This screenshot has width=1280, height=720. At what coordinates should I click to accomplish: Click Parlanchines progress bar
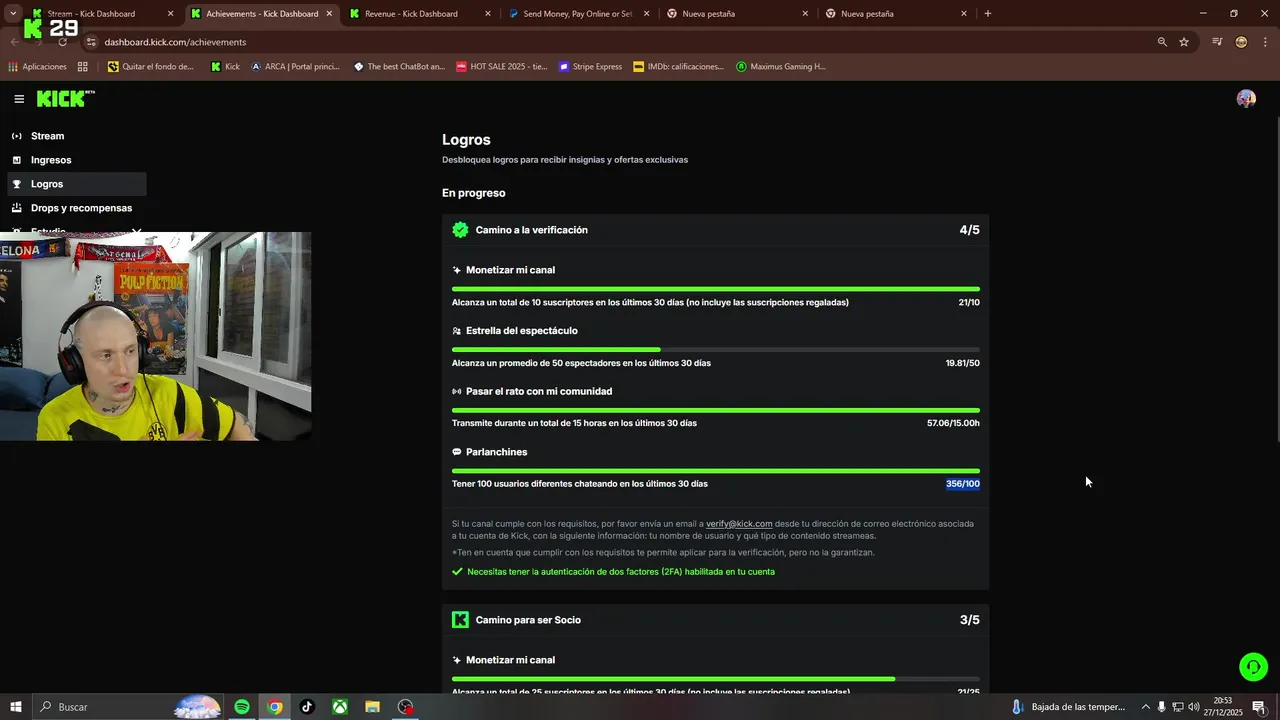point(716,470)
